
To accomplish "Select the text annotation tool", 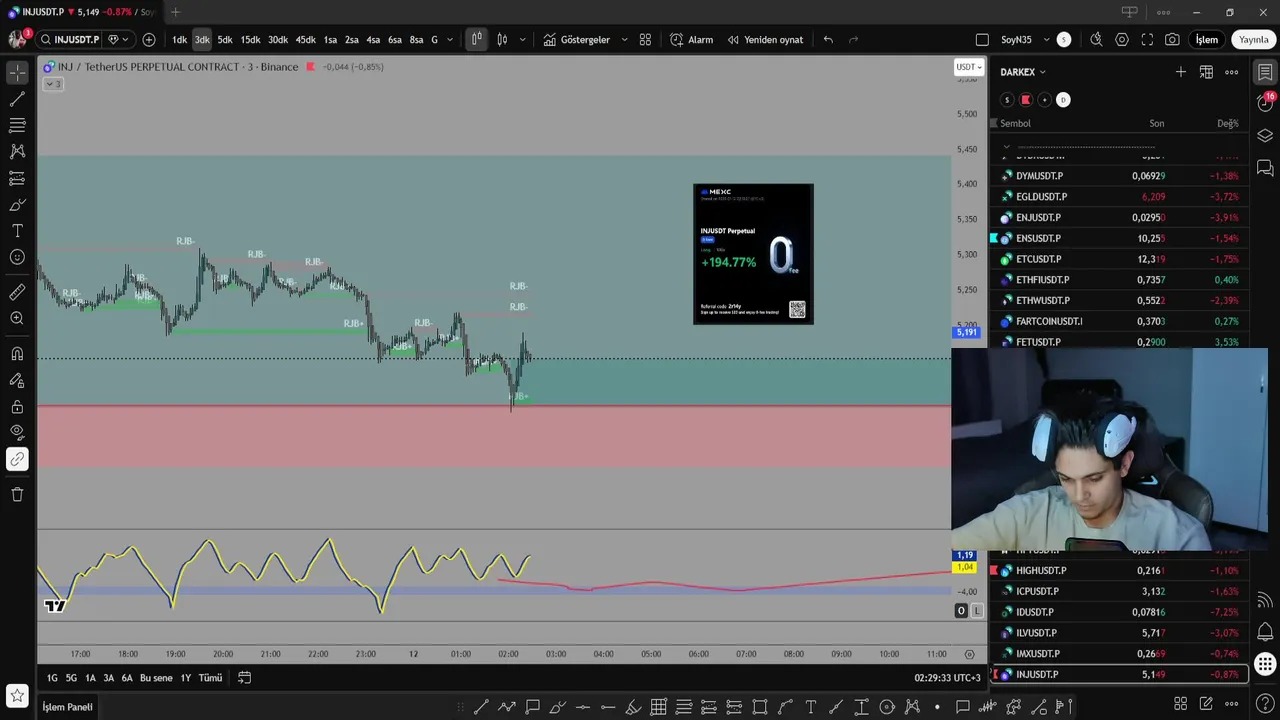I will point(17,230).
